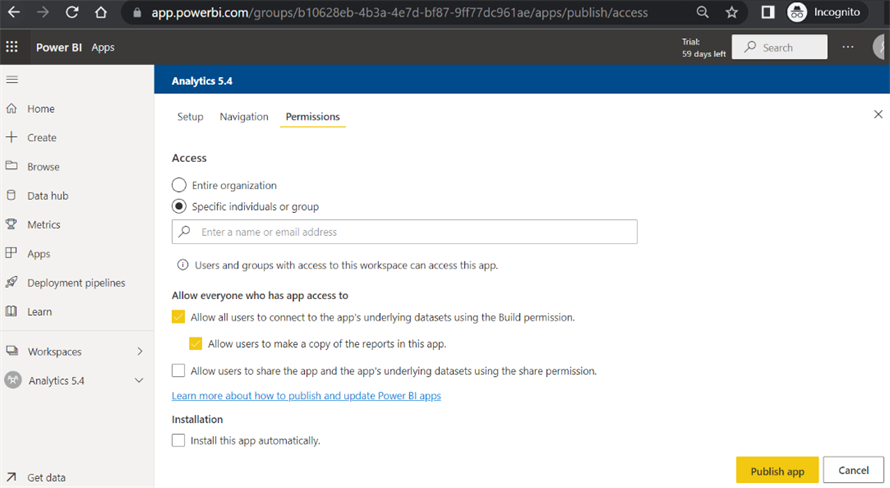
Task: Collapse the navigation pane hamburger icon
Action: (x=12, y=79)
